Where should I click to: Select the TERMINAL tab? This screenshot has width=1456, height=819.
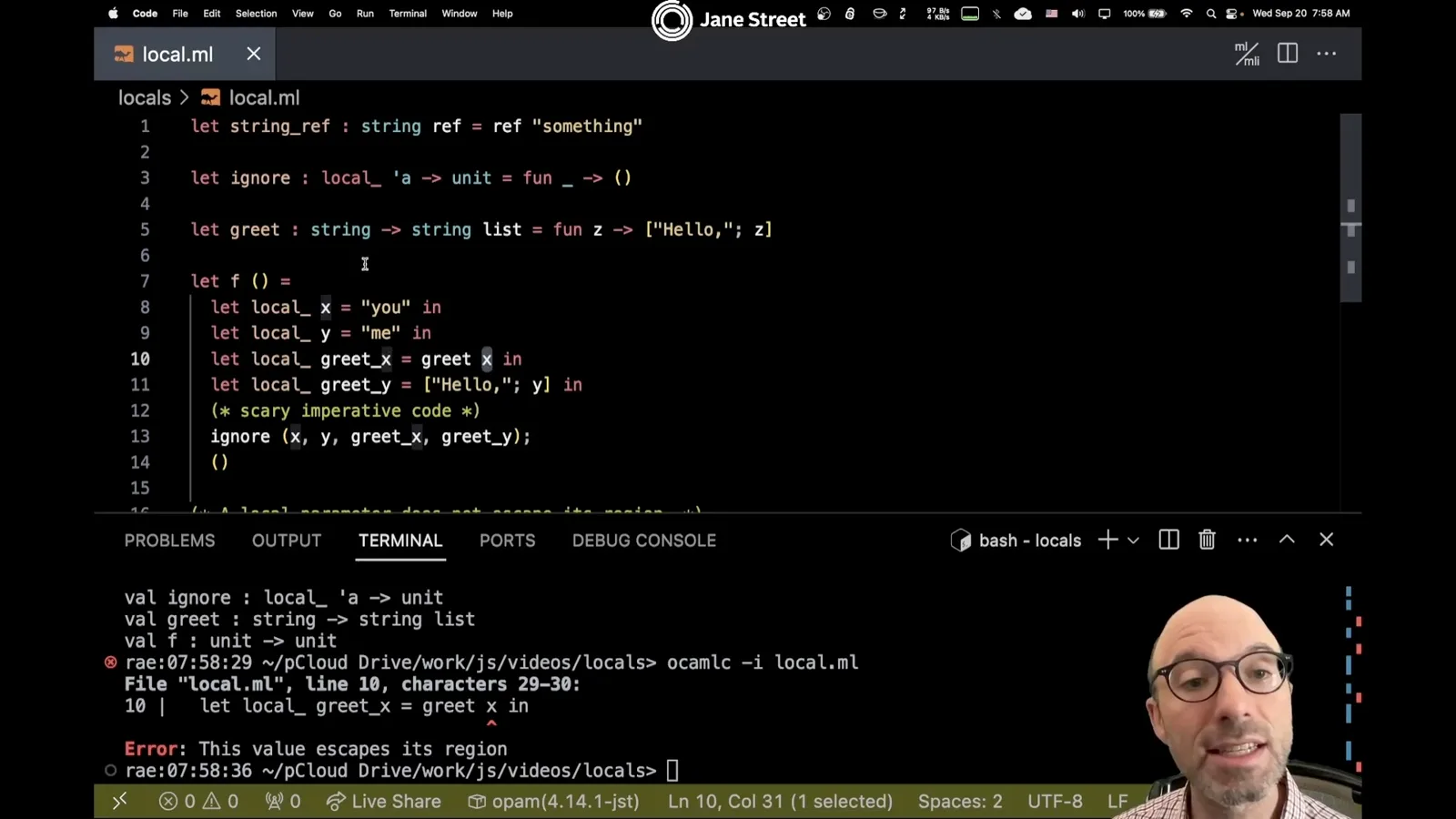pyautogui.click(x=400, y=541)
